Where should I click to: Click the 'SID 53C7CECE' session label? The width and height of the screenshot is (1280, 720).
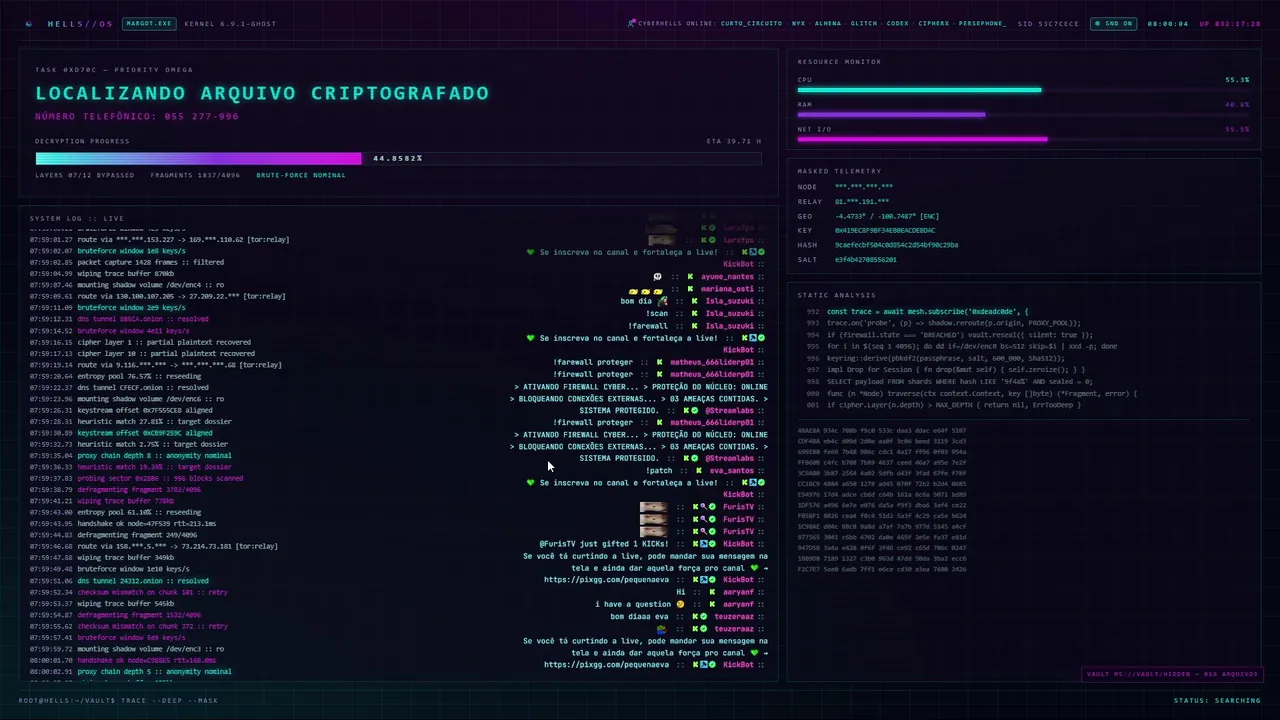click(1048, 23)
